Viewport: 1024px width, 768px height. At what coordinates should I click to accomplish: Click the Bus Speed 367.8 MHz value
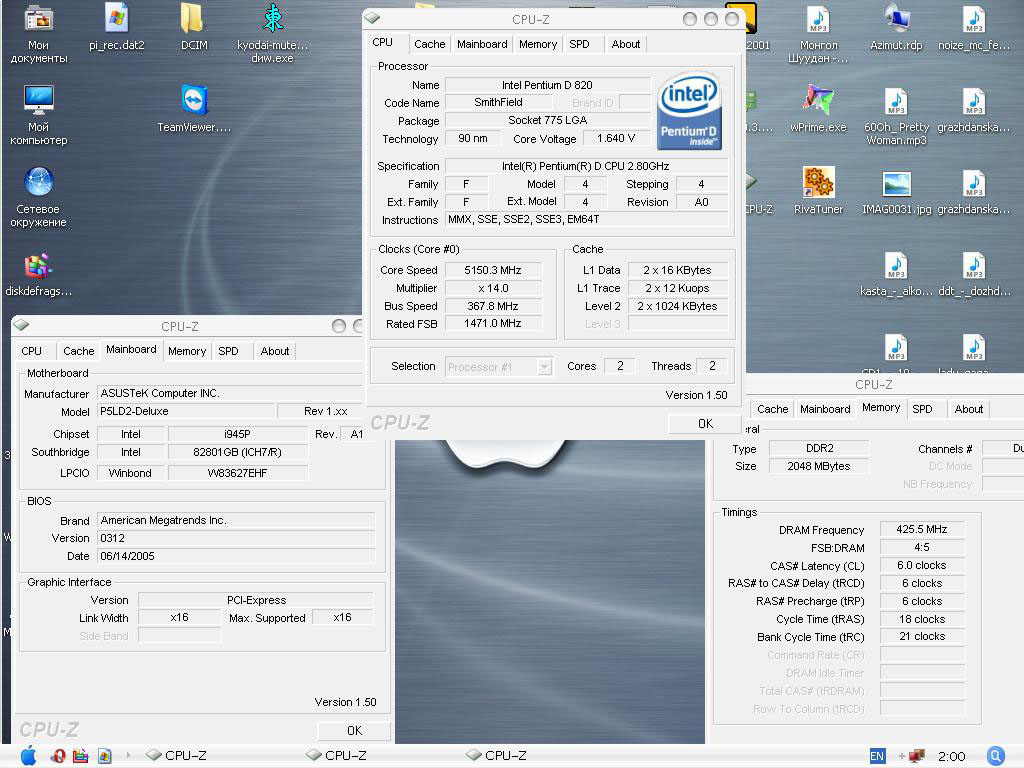[493, 306]
